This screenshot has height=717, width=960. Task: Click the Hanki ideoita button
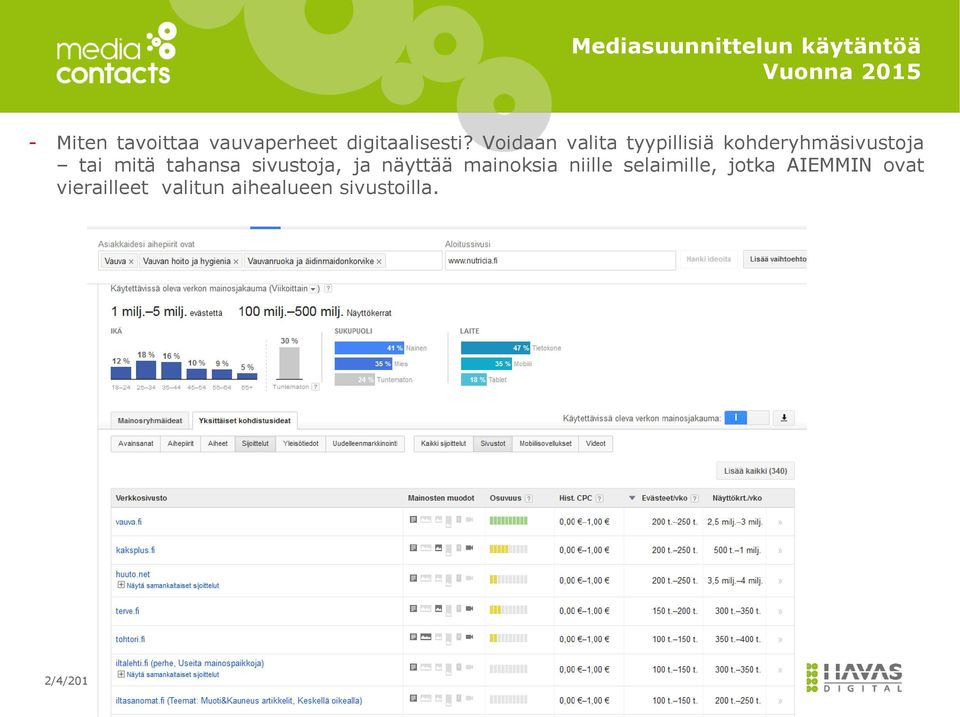[x=708, y=260]
